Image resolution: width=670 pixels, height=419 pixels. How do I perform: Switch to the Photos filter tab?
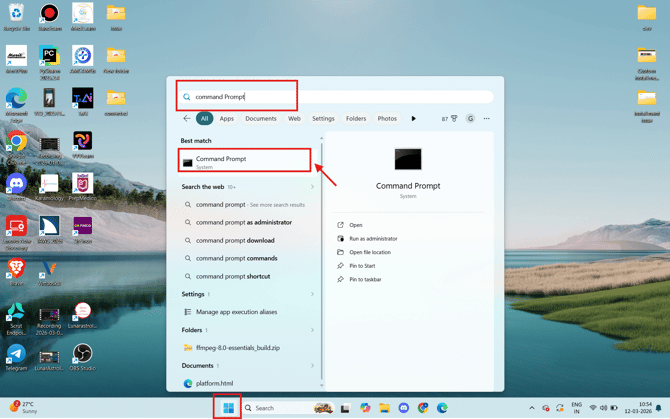tap(387, 119)
